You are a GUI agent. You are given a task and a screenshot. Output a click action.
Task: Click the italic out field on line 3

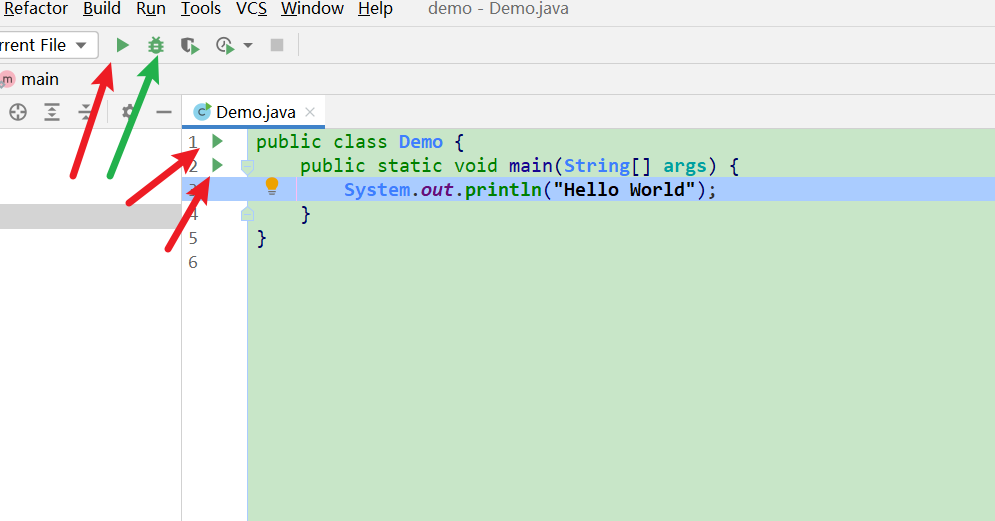[x=437, y=190]
